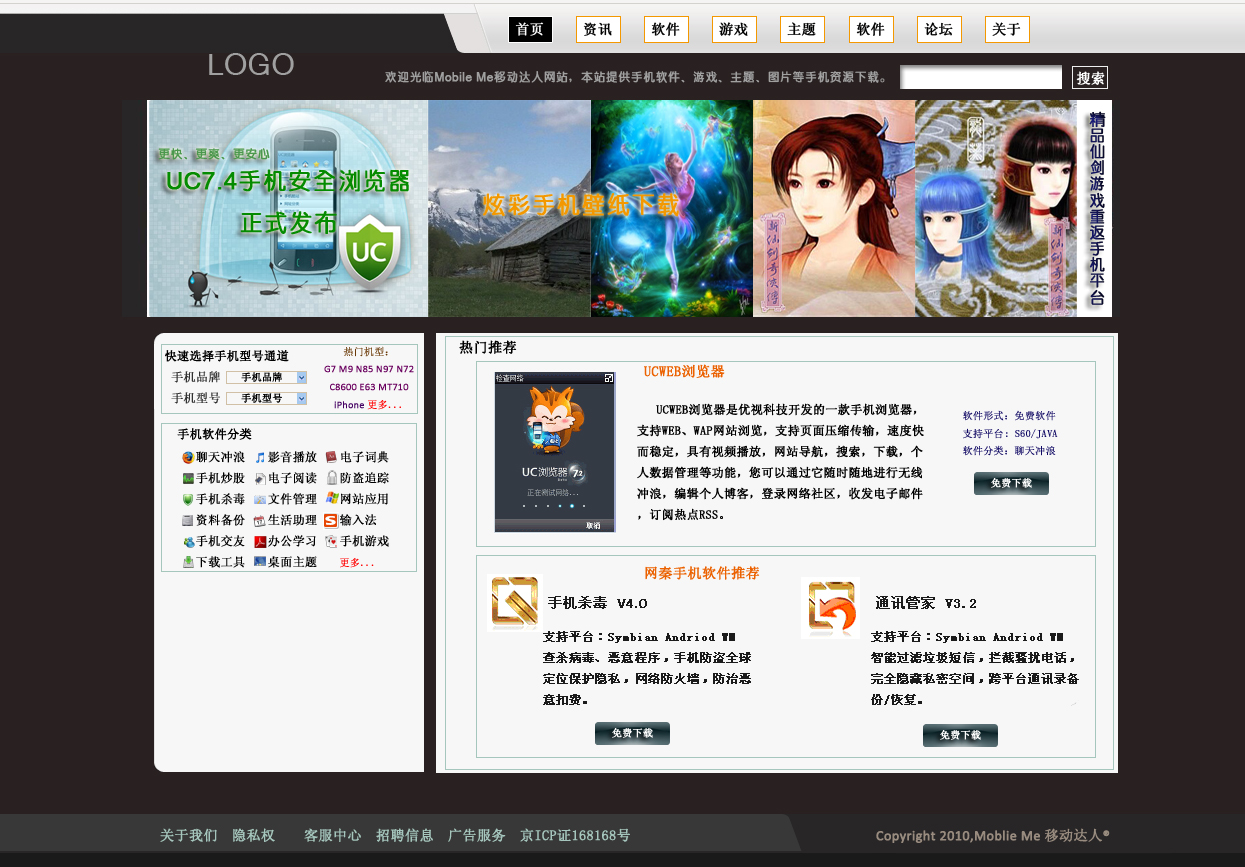Expand more software categories via red 更多 under 手机游戏
This screenshot has height=867, width=1245.
click(x=357, y=563)
